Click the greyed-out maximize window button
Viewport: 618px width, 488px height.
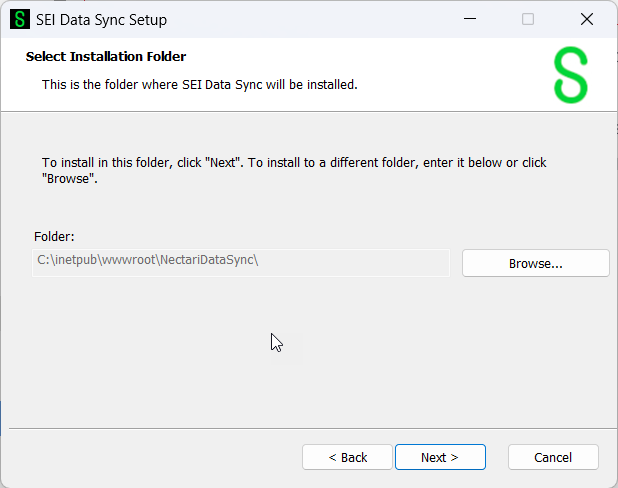tap(528, 19)
